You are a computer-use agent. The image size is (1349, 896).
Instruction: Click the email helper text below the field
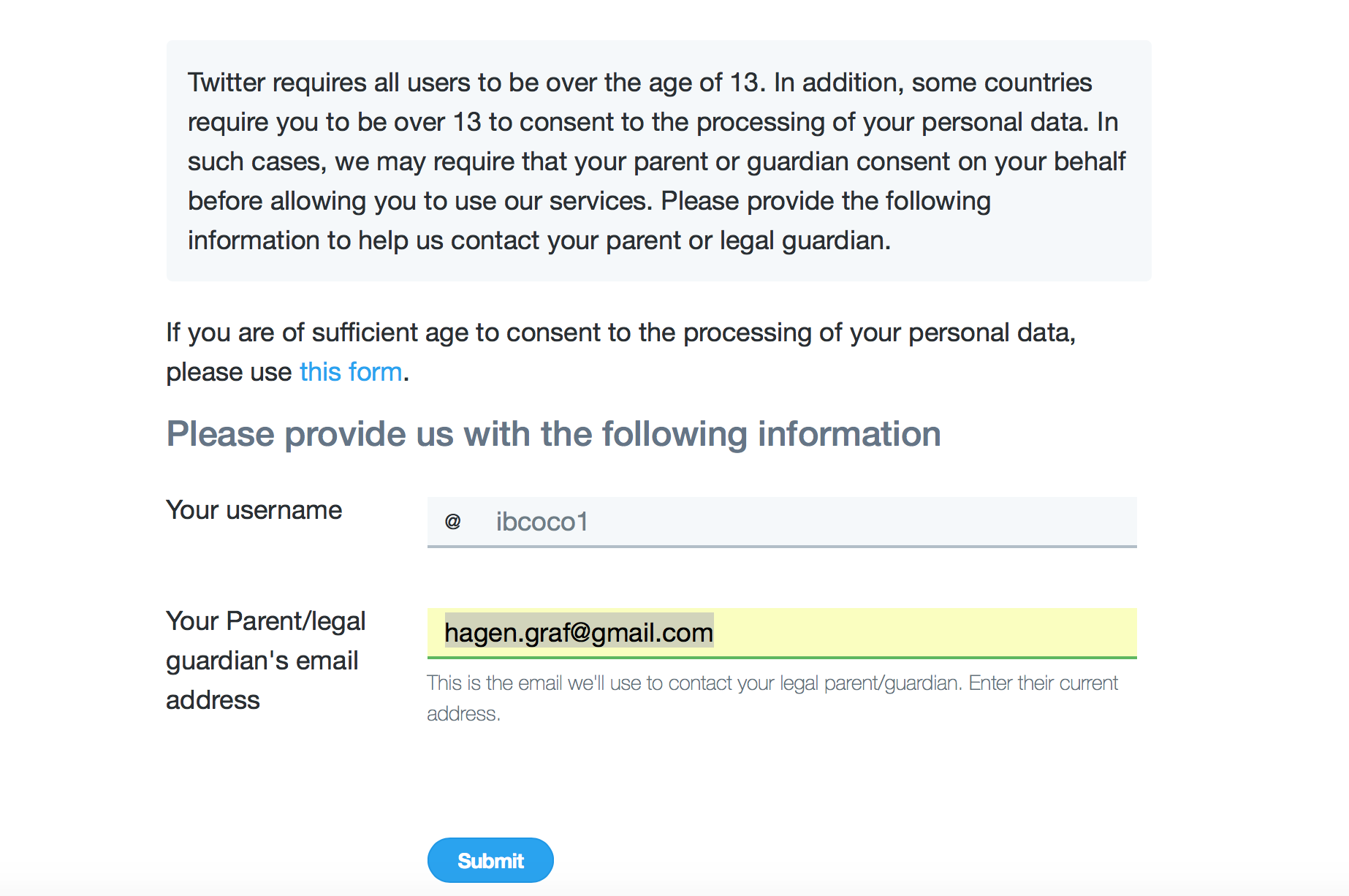click(772, 698)
